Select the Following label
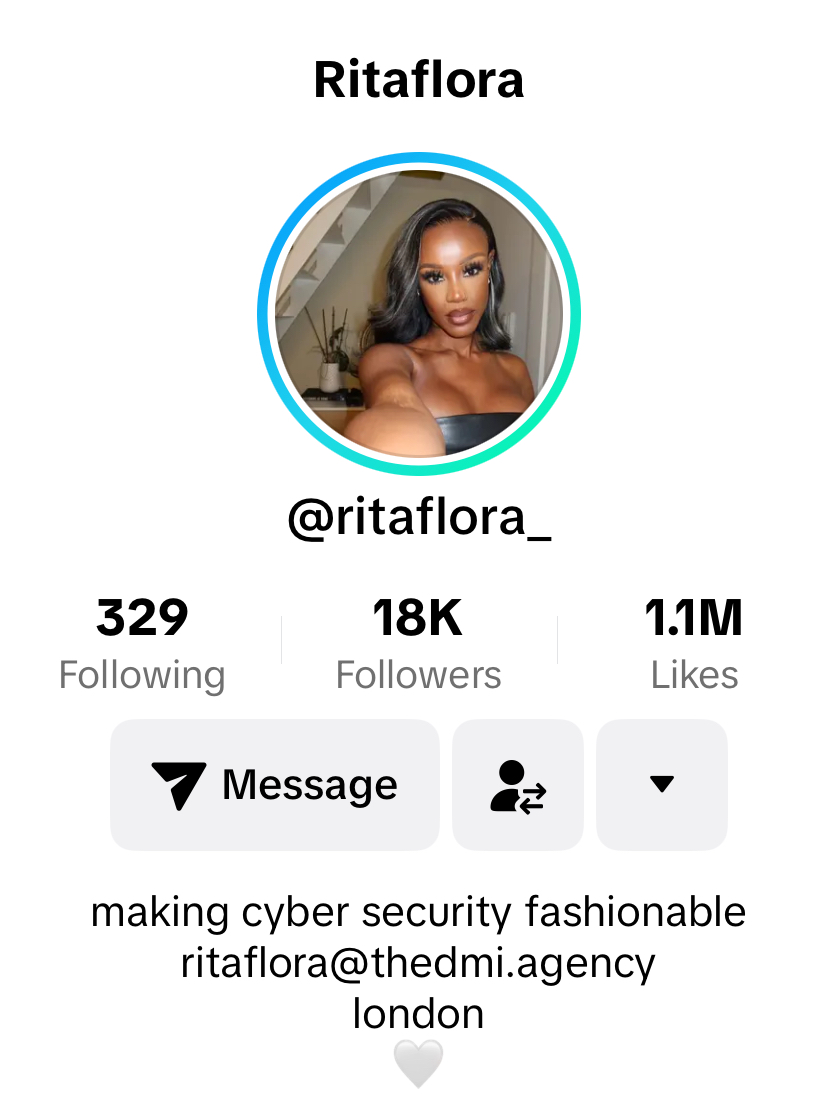814x1114 pixels. (x=142, y=676)
